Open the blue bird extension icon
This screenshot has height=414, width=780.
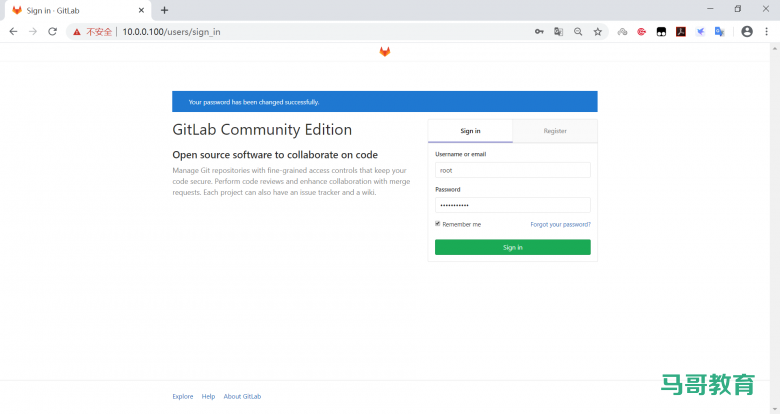[x=700, y=31]
